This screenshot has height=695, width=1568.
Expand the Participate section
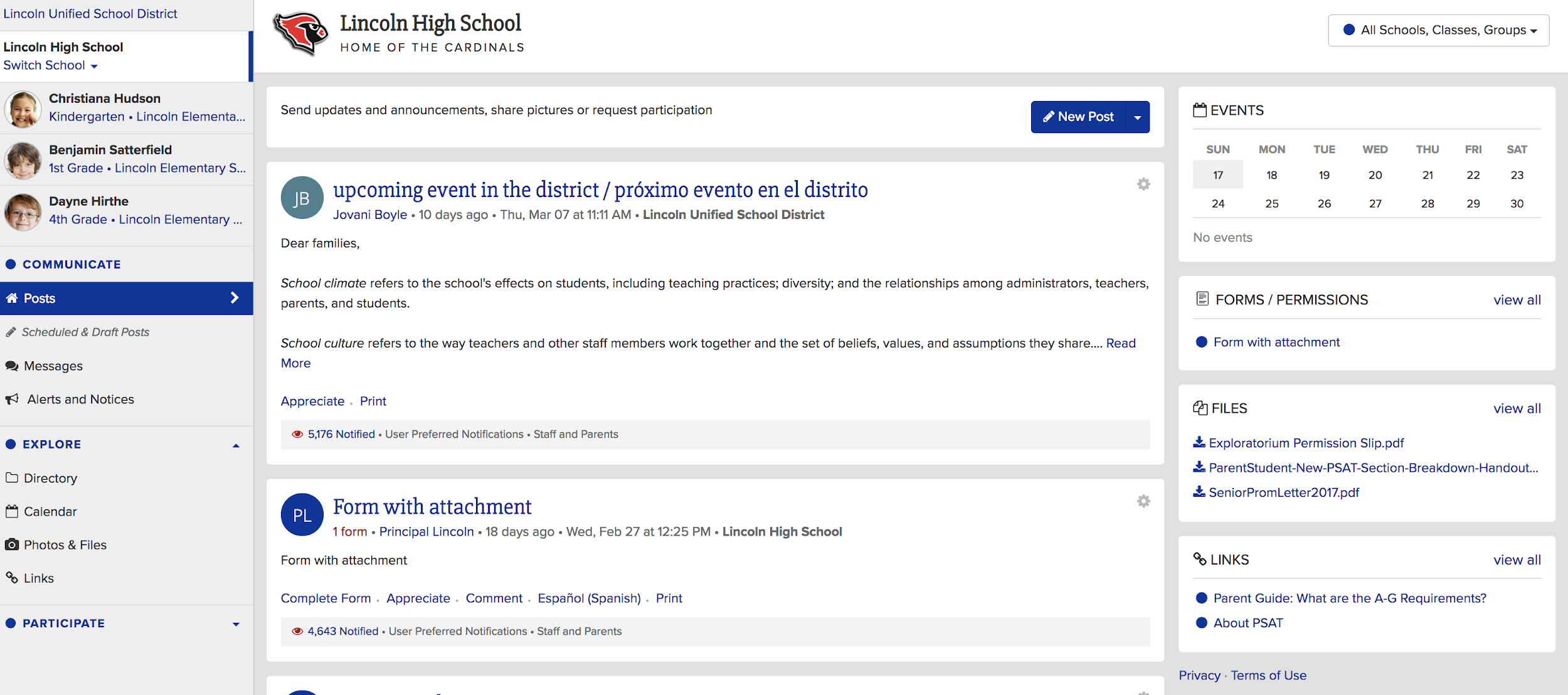236,624
